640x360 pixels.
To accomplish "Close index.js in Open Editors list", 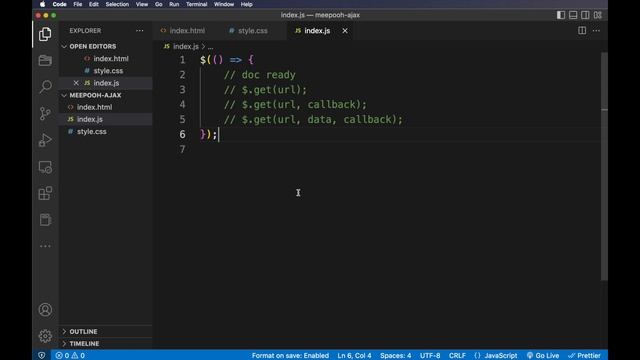I will [76, 83].
